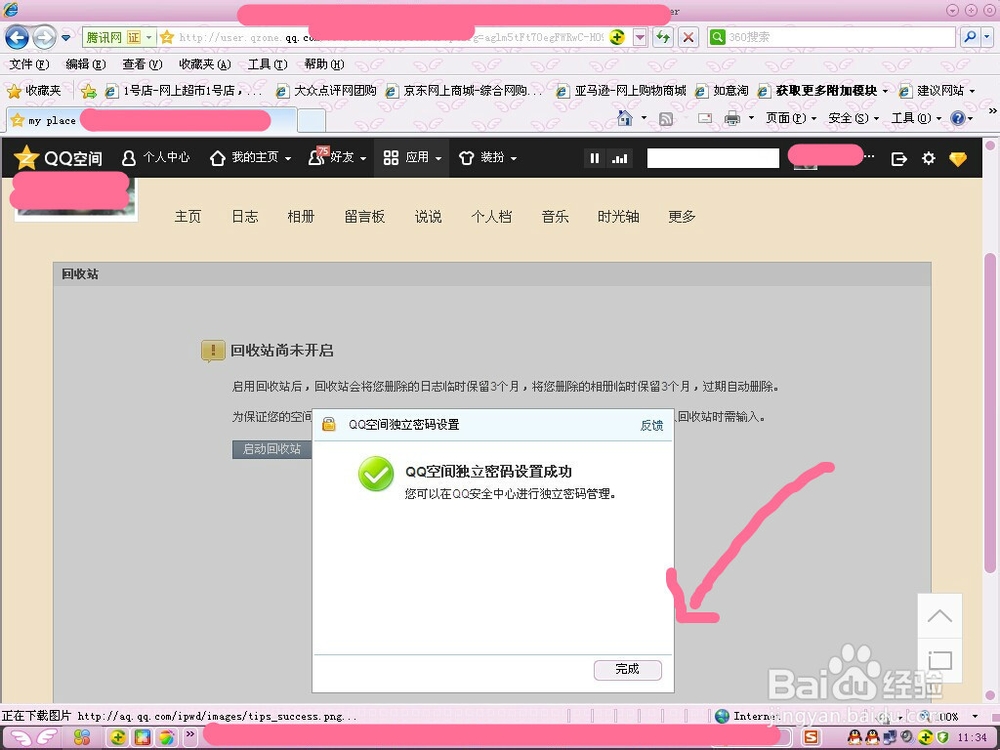Screen dimensions: 1000x750
Task: Click the 装扮 bowtie icon
Action: (466, 157)
